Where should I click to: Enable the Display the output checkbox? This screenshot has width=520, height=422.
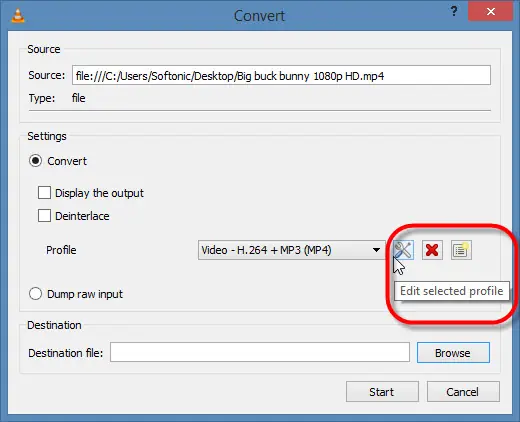(x=44, y=193)
